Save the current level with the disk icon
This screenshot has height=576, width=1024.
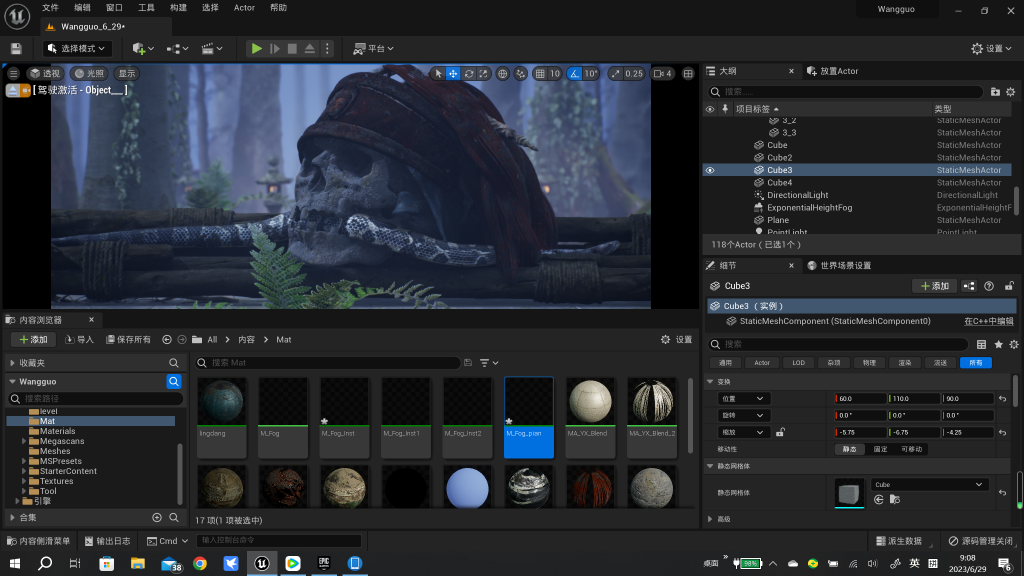(16, 48)
